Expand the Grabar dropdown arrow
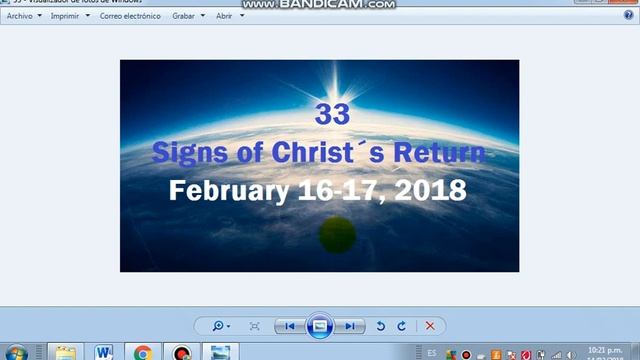Screen dimensions: 640x360 203,16
